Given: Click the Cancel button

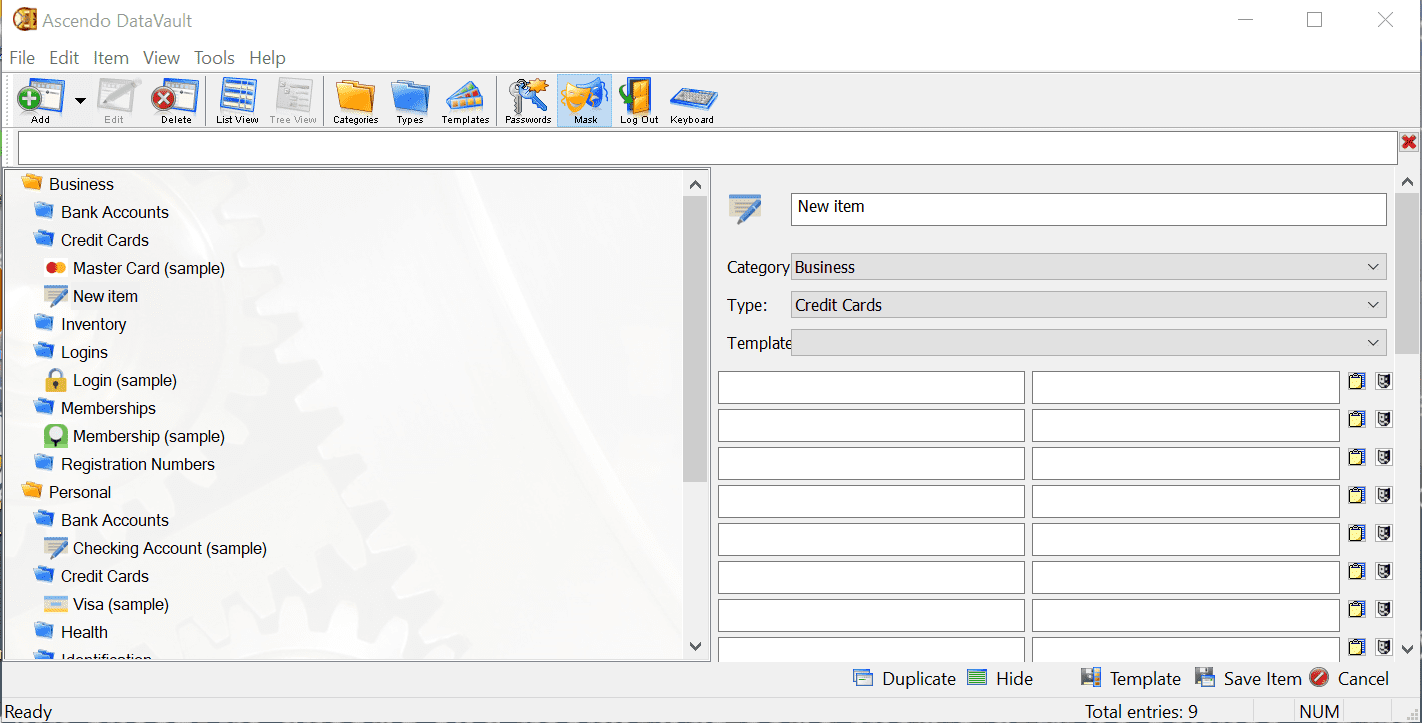Looking at the screenshot, I should (1349, 678).
